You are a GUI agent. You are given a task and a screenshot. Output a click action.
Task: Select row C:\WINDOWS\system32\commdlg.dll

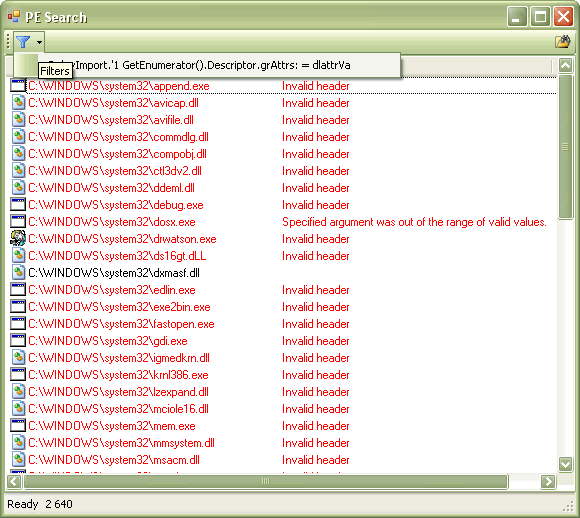coord(283,137)
